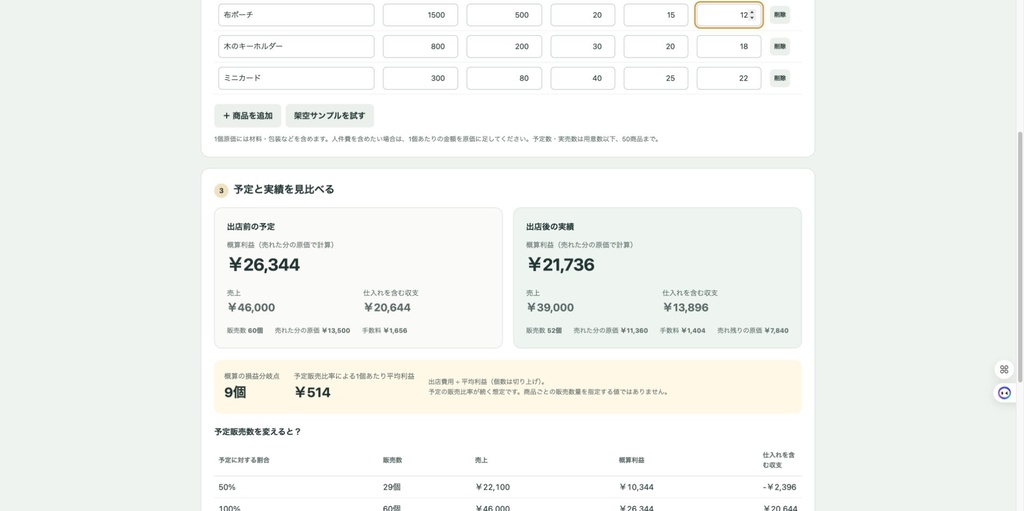Click the 手数料 ￥1,404 text
The width and height of the screenshot is (1024, 511).
[682, 331]
